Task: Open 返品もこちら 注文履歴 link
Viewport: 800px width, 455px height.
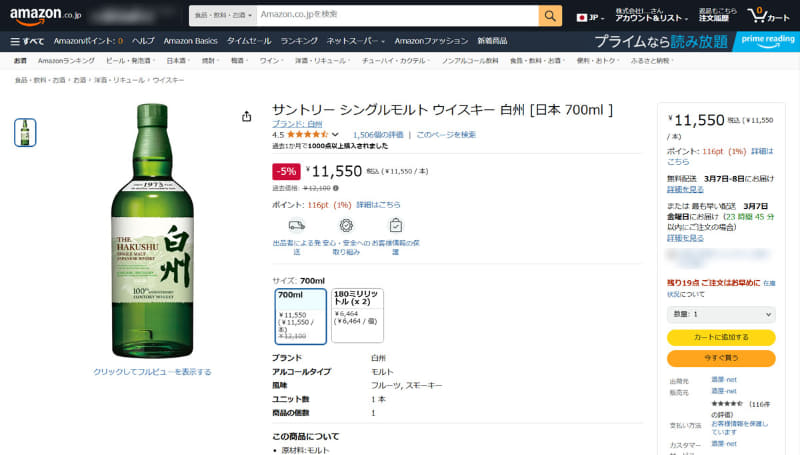Action: [717, 15]
